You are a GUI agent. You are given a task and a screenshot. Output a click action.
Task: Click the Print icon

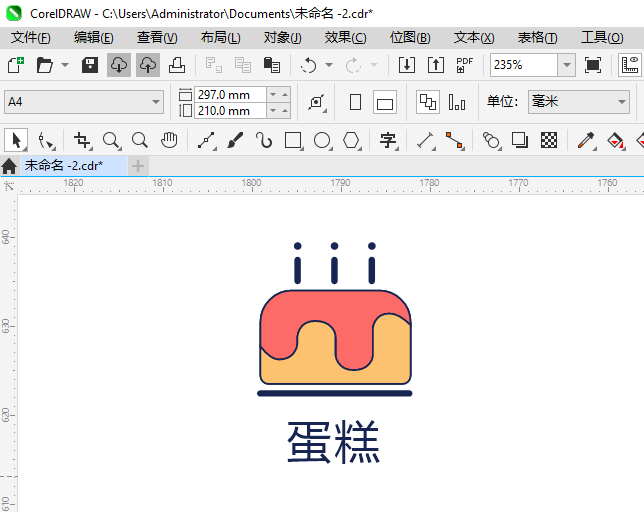[x=177, y=65]
